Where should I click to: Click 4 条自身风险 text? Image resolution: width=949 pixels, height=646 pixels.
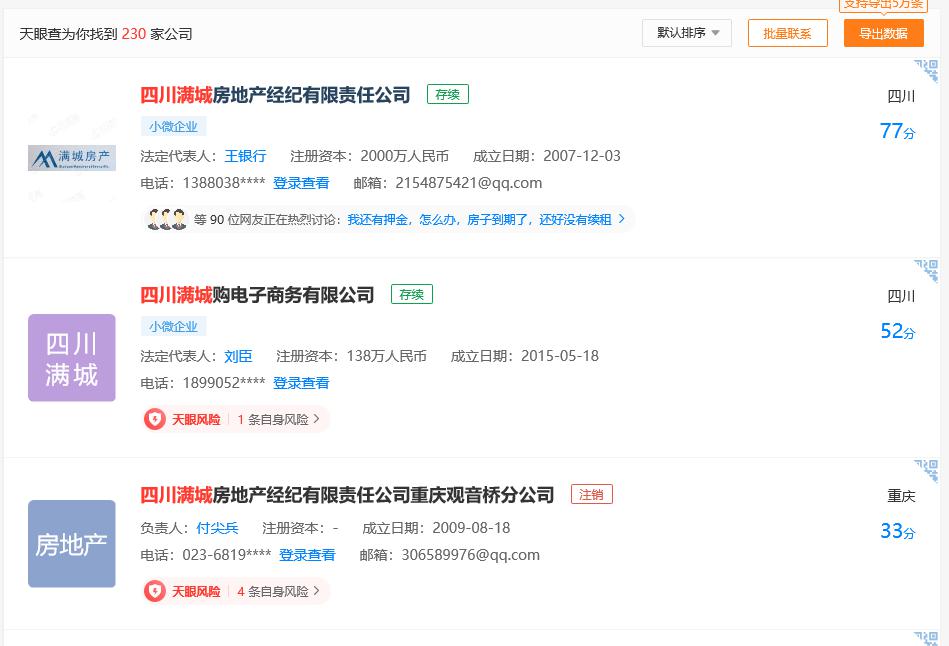click(x=273, y=591)
